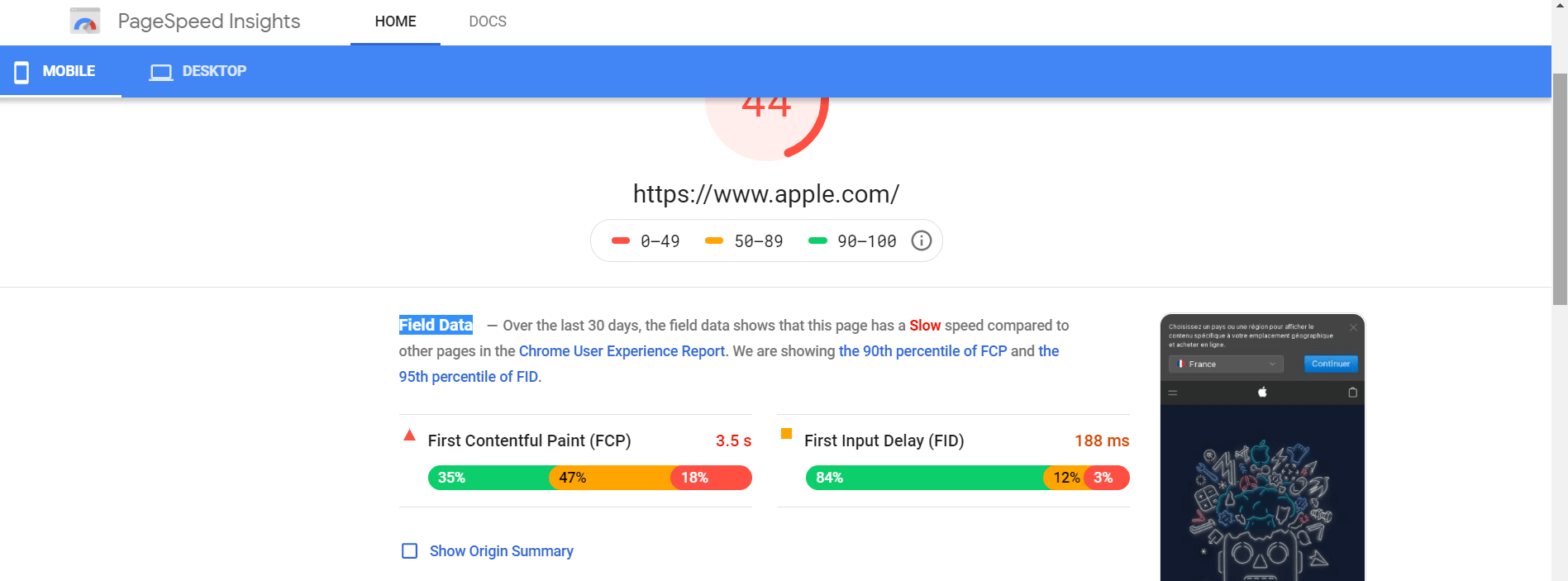Click the Apple logo in the preview
Screen dimensions: 1568x581
[x=1262, y=392]
